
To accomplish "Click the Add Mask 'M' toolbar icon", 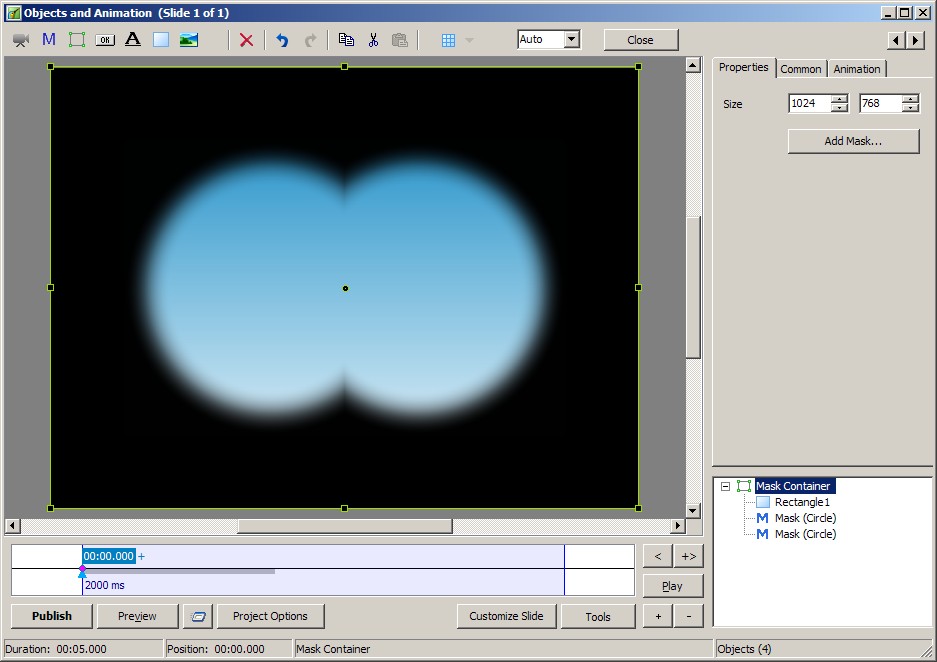I will 49,40.
